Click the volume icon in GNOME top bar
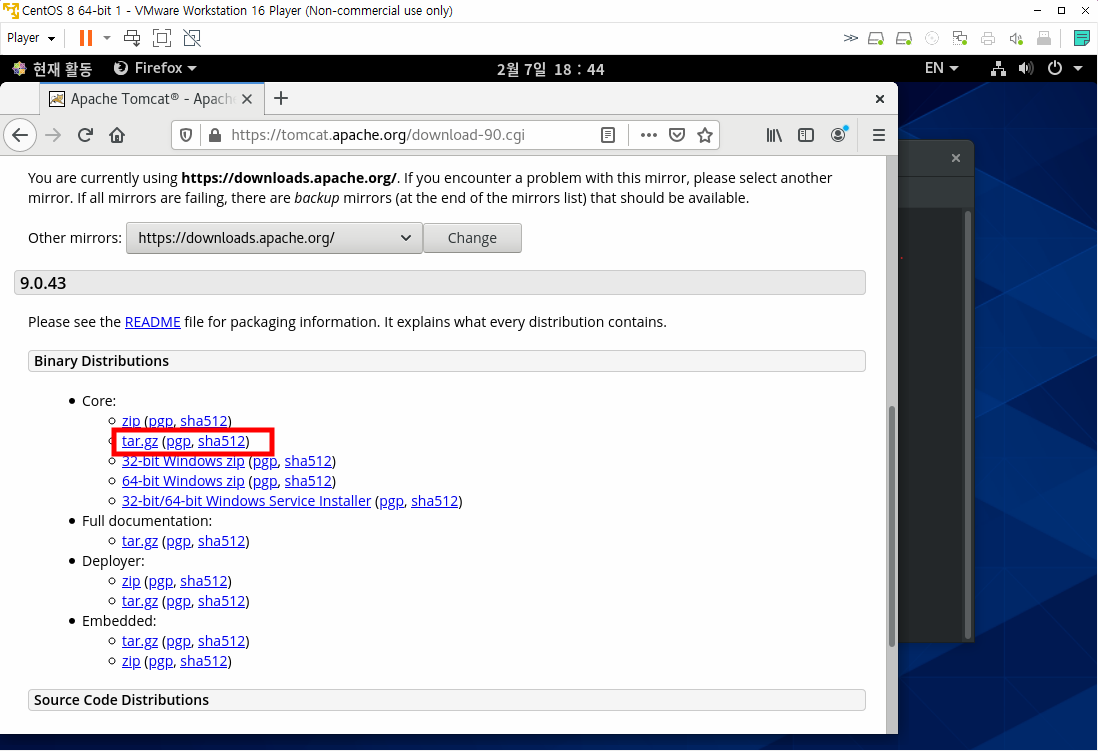Viewport: 1098px width, 751px height. pyautogui.click(x=1026, y=68)
